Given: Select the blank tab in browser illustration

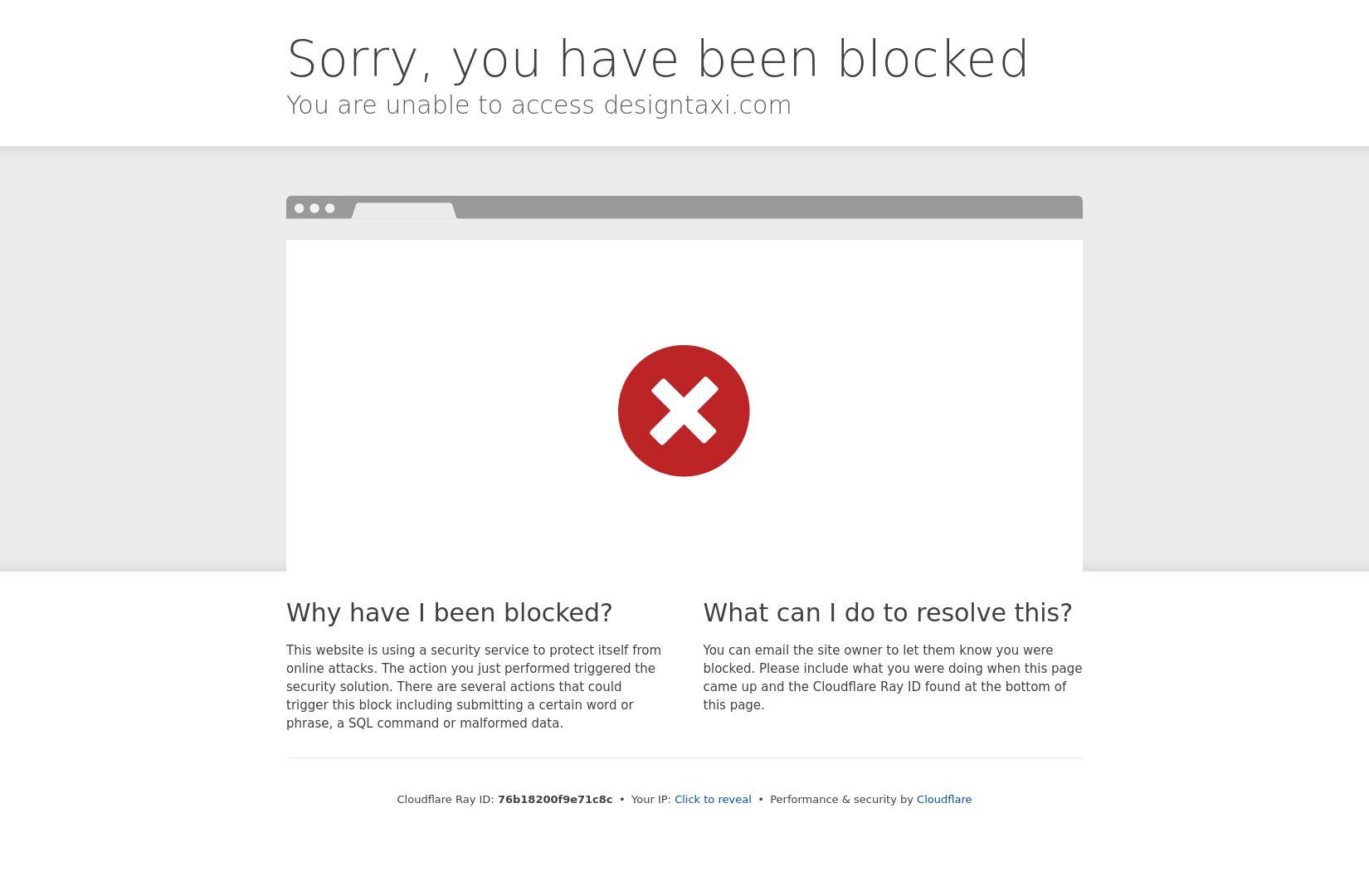Looking at the screenshot, I should (404, 211).
